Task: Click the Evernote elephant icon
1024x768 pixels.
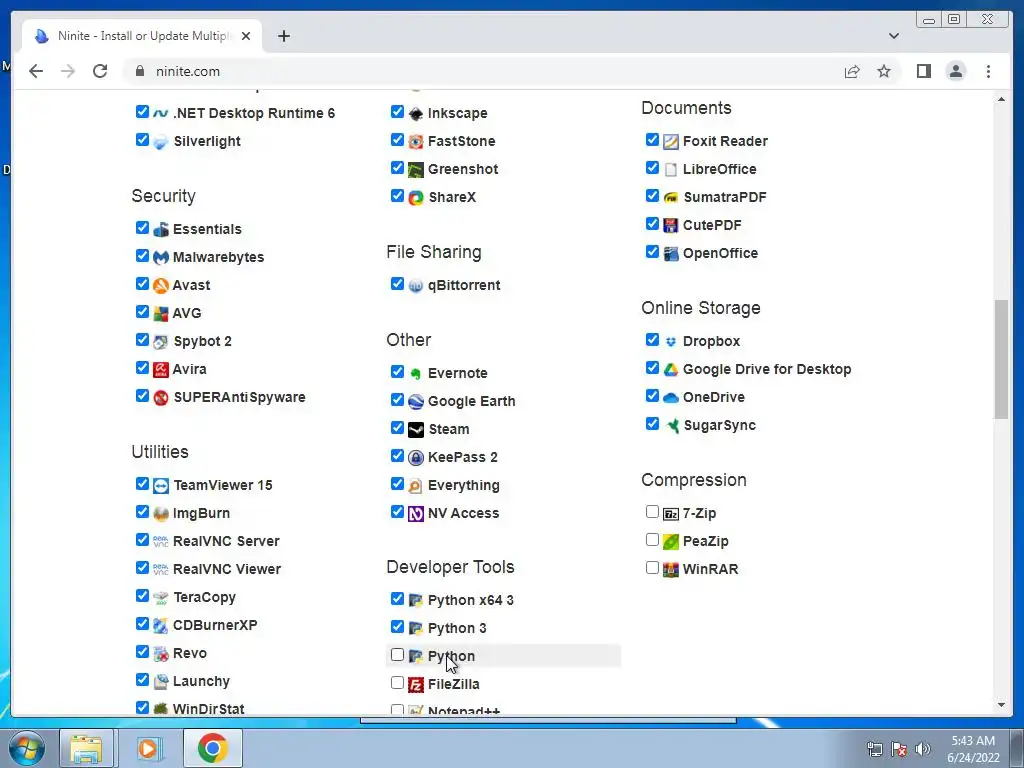Action: [416, 374]
